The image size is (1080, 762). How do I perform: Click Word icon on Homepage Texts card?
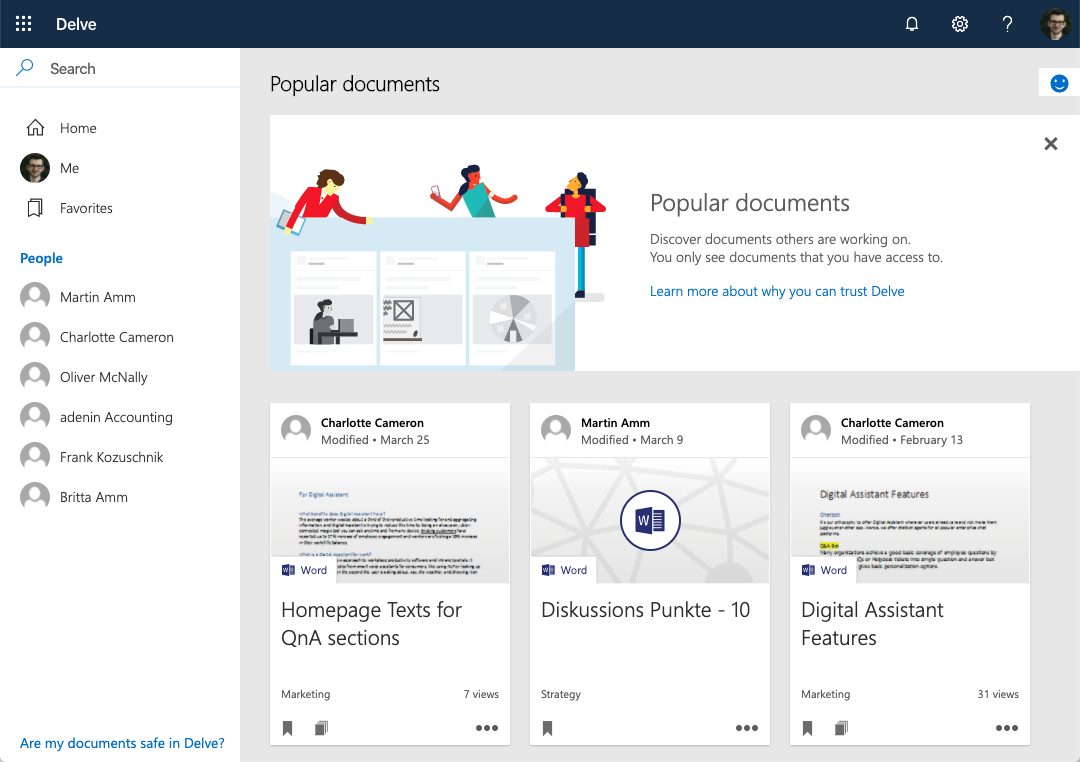[288, 570]
